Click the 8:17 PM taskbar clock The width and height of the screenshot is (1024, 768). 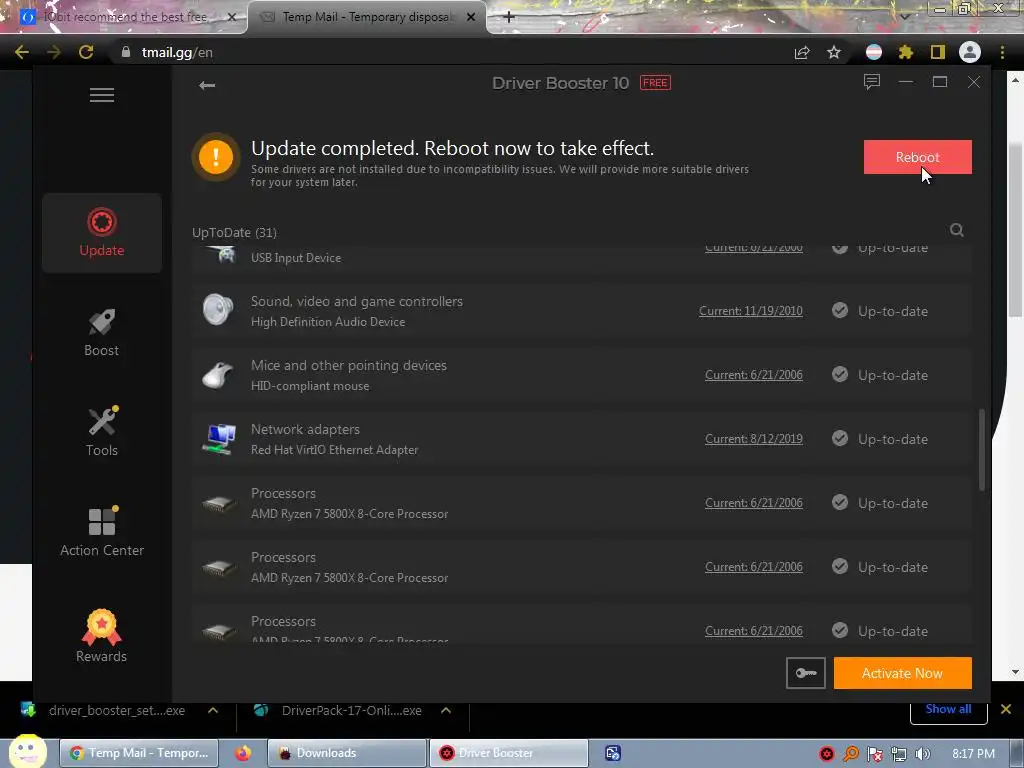coord(974,754)
